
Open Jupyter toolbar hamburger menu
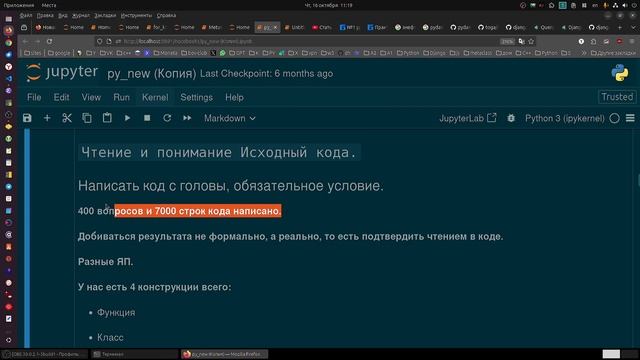[630, 118]
